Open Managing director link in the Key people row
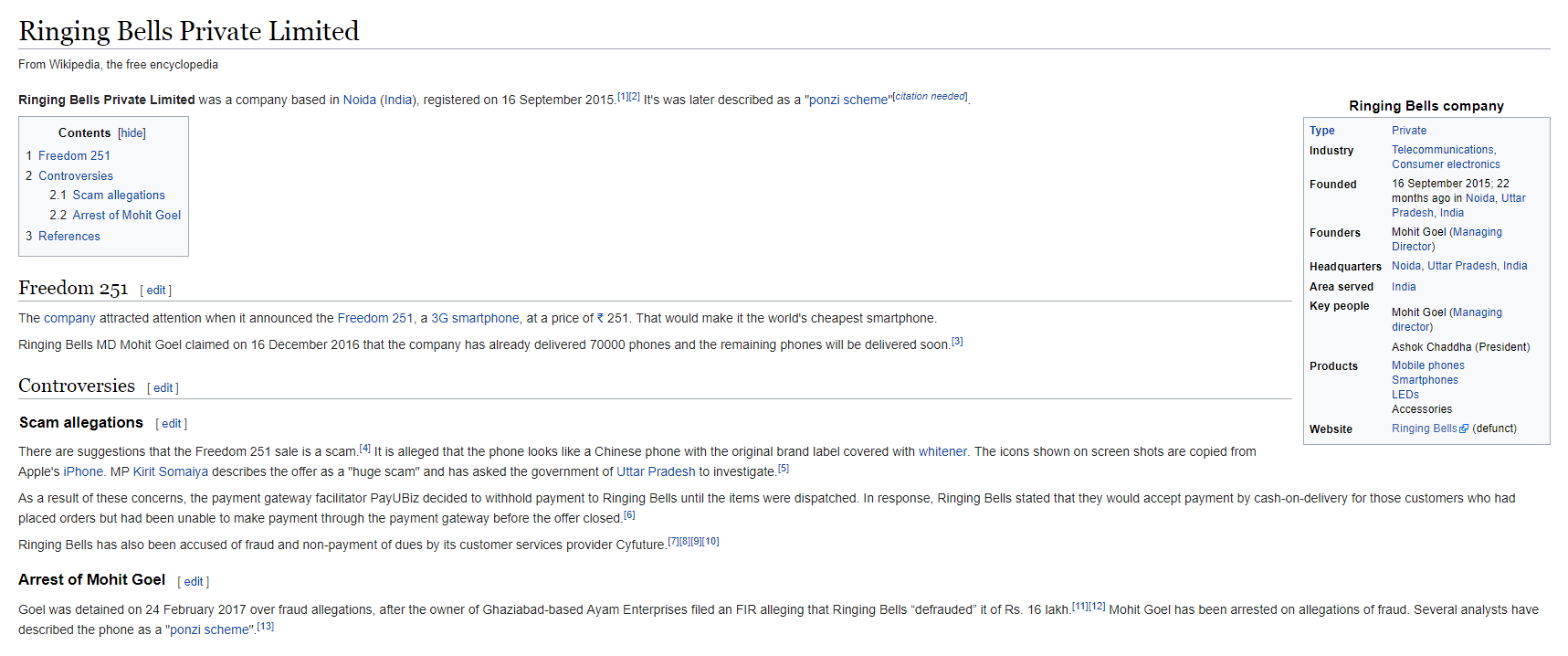Screen dimensions: 1568x656 tap(1447, 321)
